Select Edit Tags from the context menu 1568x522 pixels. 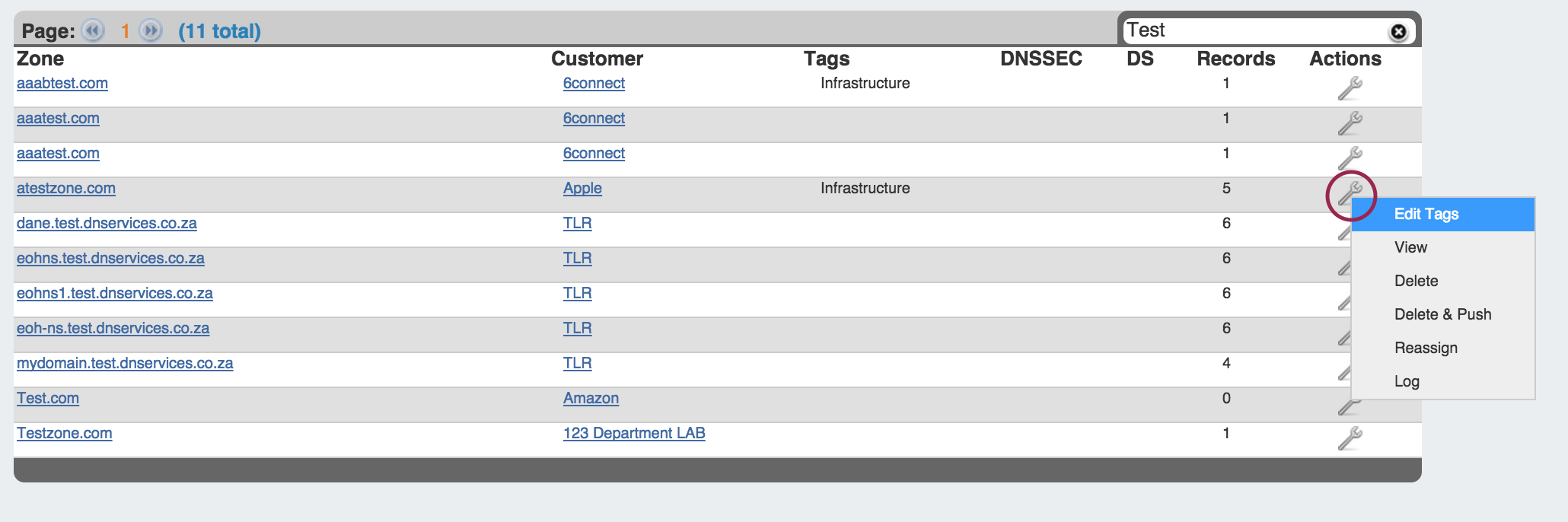pyautogui.click(x=1426, y=214)
